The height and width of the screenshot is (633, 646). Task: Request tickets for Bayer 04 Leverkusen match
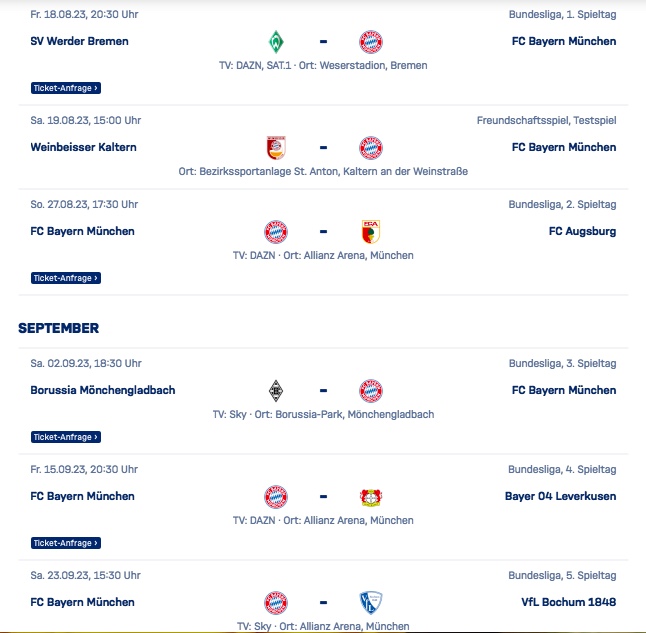66,543
